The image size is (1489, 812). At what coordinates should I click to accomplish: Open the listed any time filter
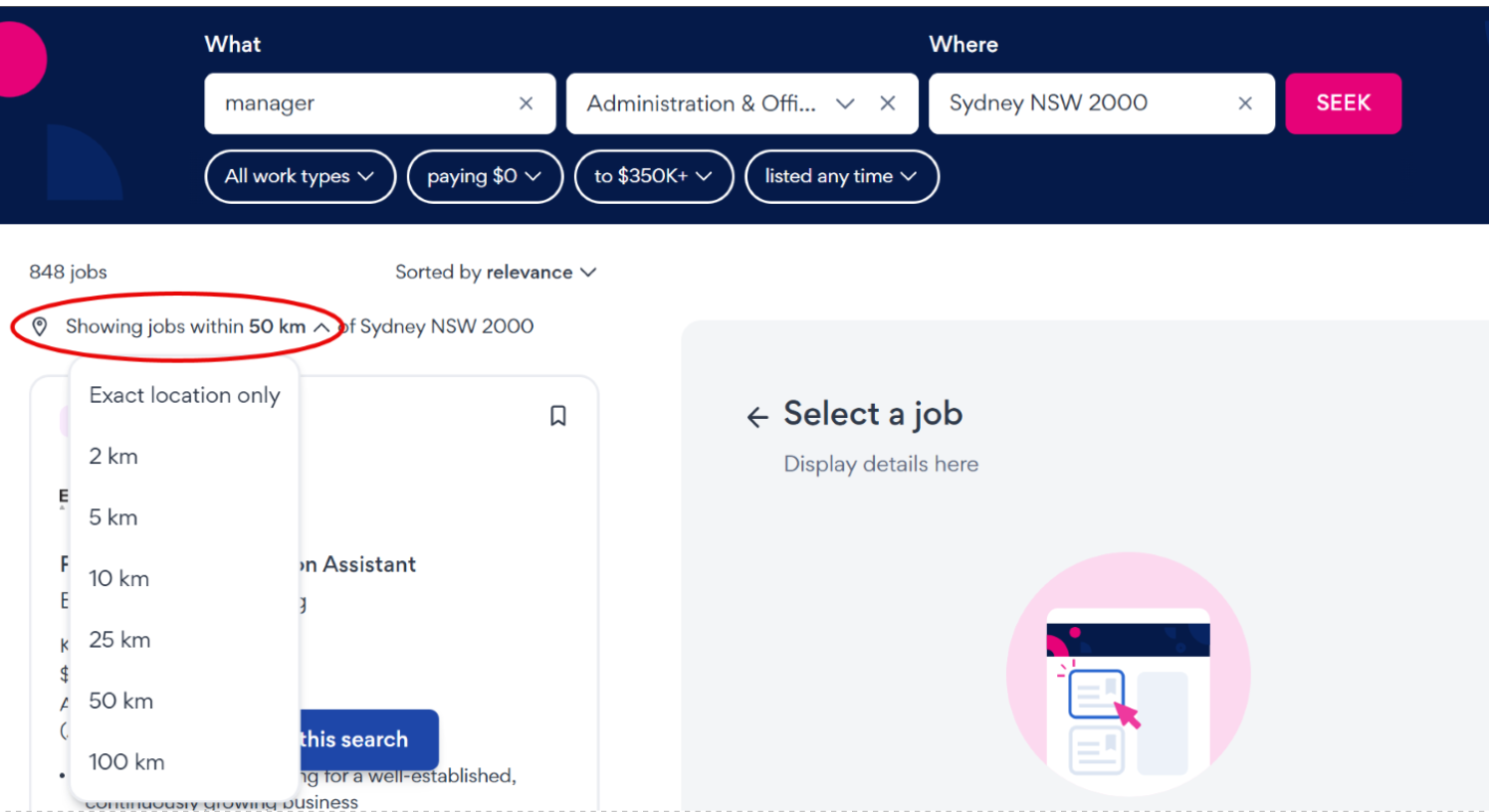click(x=841, y=176)
